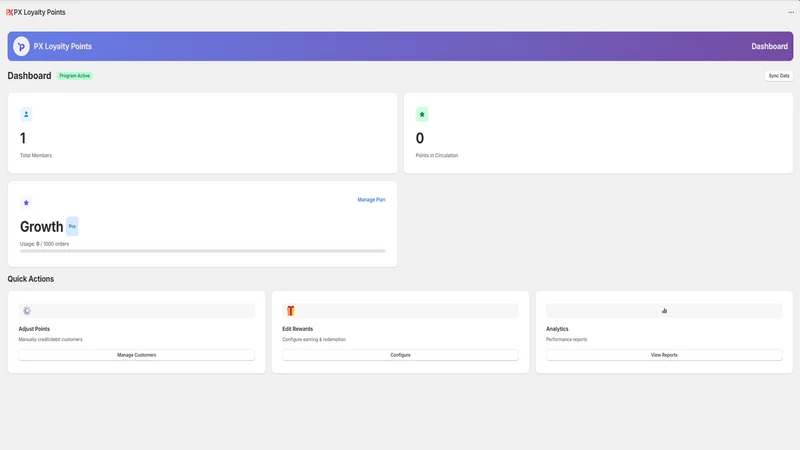
Task: Open the Dashboard tab in the banner
Action: coord(769,46)
